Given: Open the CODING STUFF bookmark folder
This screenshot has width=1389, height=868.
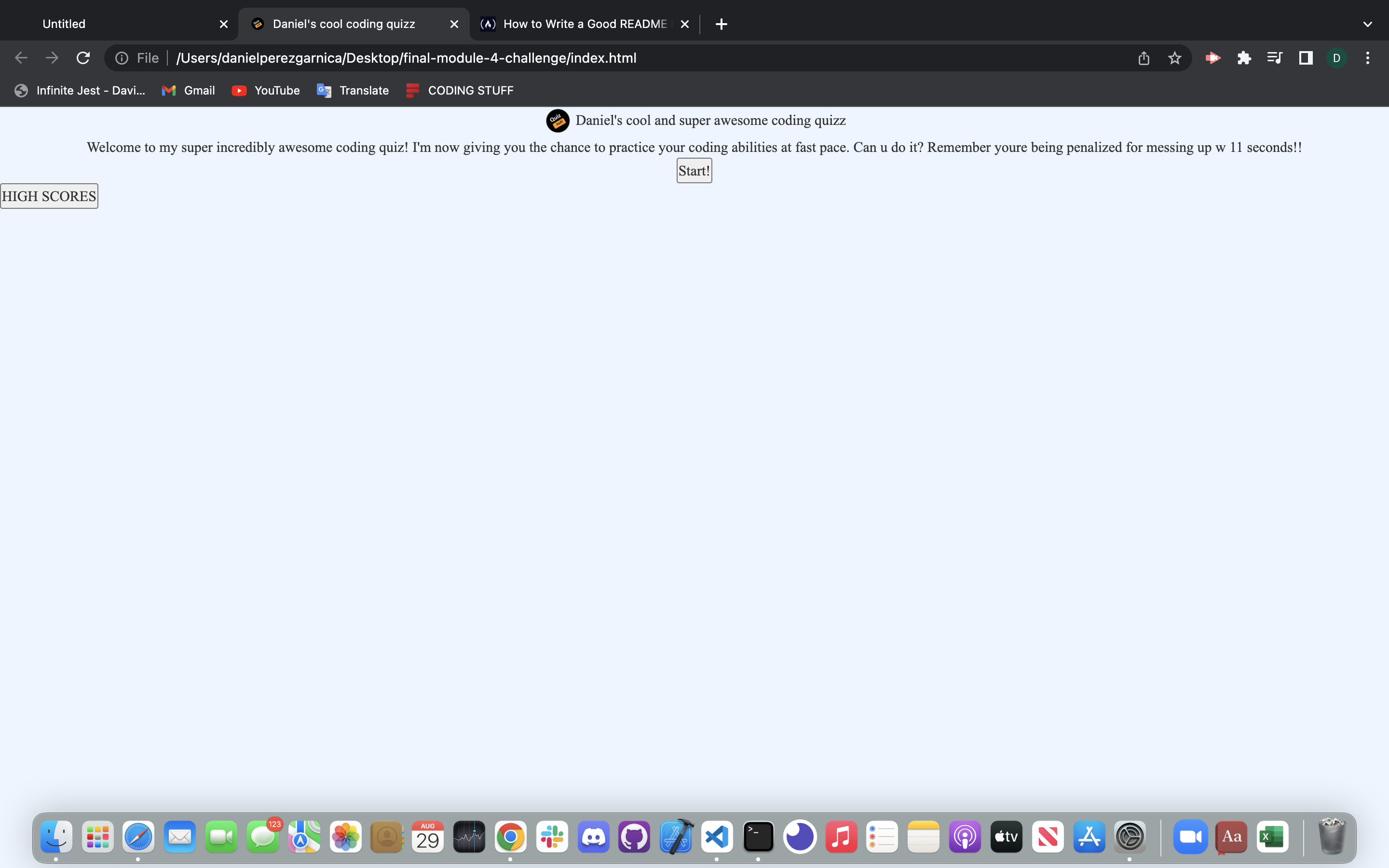Looking at the screenshot, I should 460,91.
